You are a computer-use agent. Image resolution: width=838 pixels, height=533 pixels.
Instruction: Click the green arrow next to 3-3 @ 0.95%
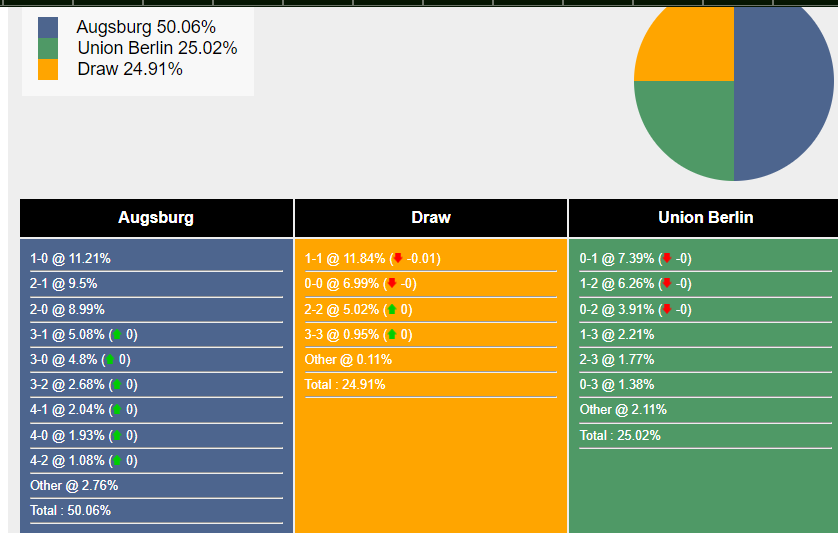point(391,335)
